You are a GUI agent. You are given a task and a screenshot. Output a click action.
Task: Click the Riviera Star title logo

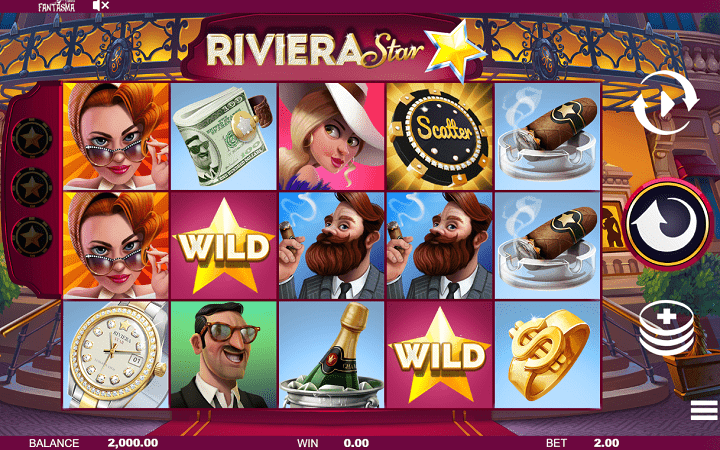(331, 50)
